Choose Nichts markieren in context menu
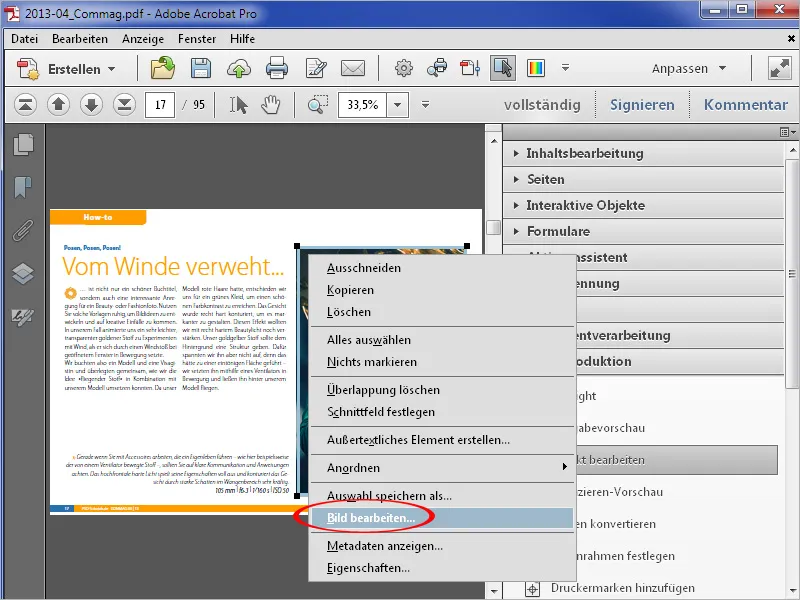Image resolution: width=800 pixels, height=600 pixels. 442,362
